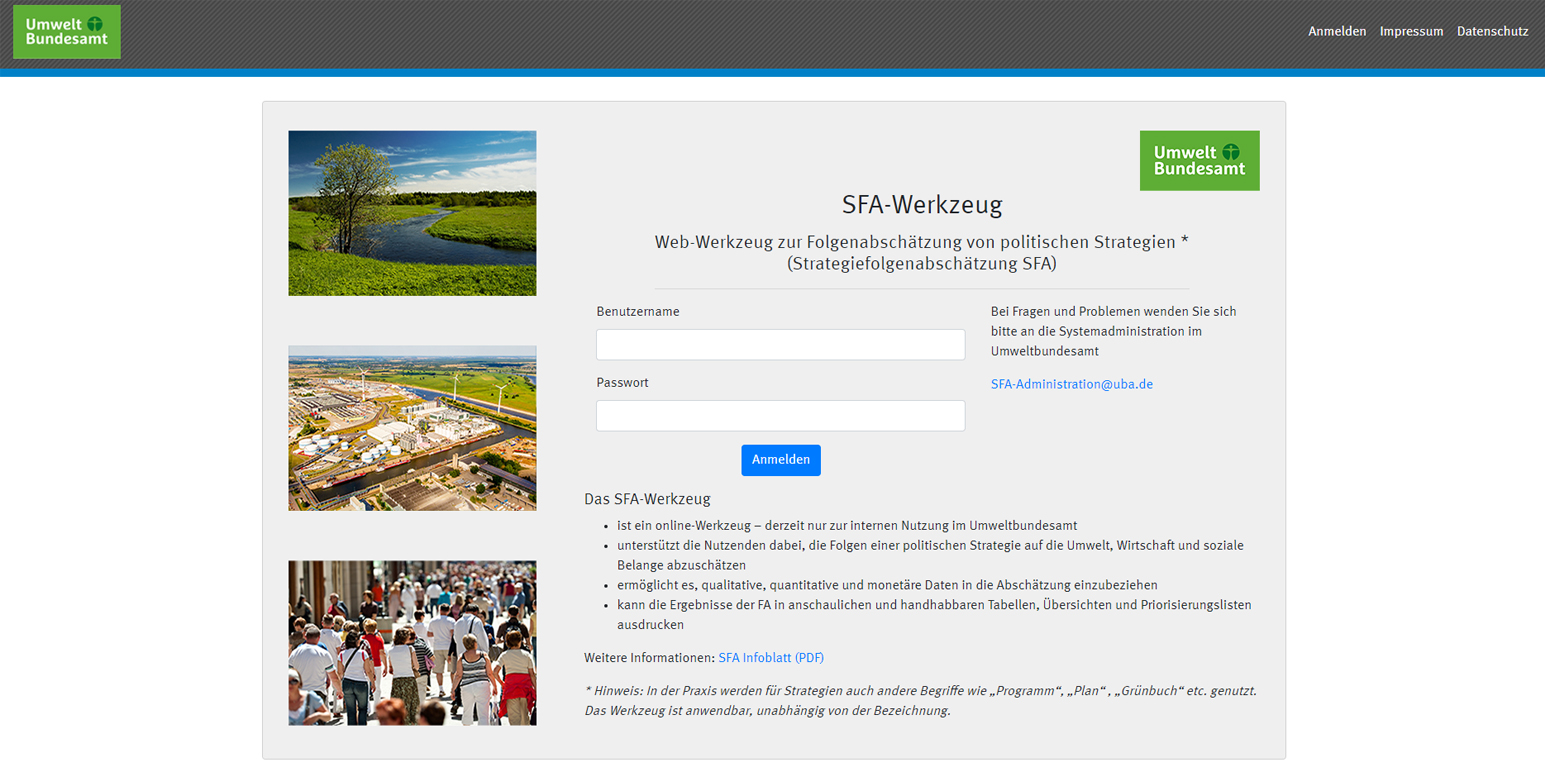Click the Benutzername field label

click(638, 311)
